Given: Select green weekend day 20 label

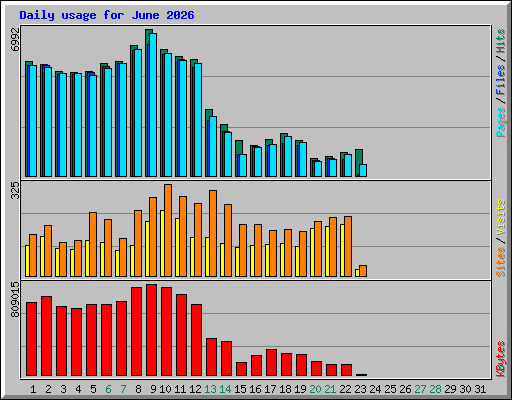Looking at the screenshot, I should click(x=315, y=389).
